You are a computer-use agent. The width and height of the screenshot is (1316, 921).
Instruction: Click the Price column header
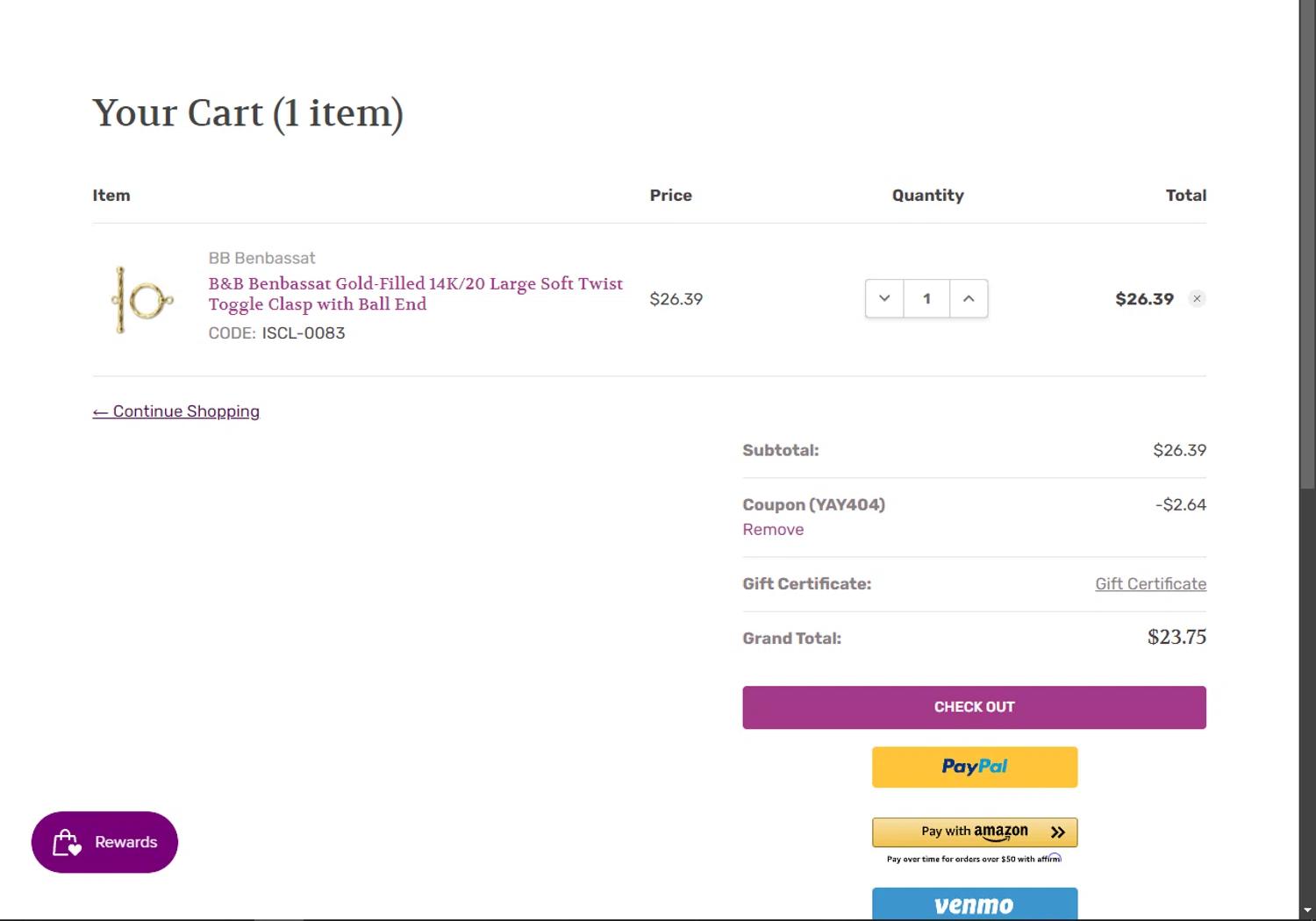pos(670,196)
